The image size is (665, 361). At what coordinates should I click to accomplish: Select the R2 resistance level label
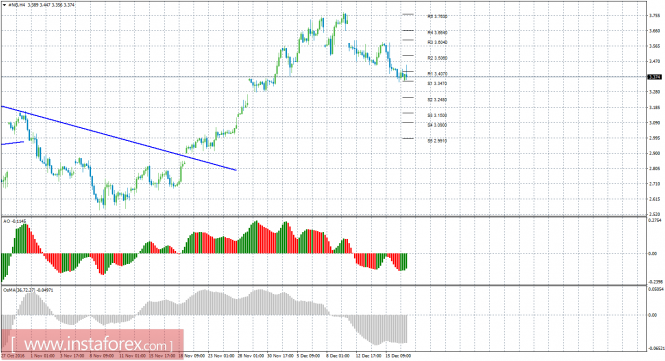tap(437, 58)
